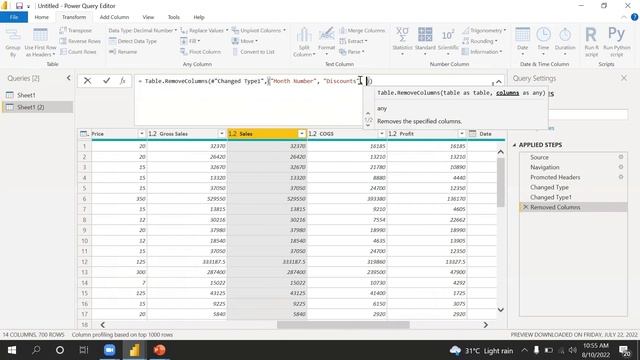Open the Split Column tool
The width and height of the screenshot is (640, 360).
pyautogui.click(x=304, y=42)
